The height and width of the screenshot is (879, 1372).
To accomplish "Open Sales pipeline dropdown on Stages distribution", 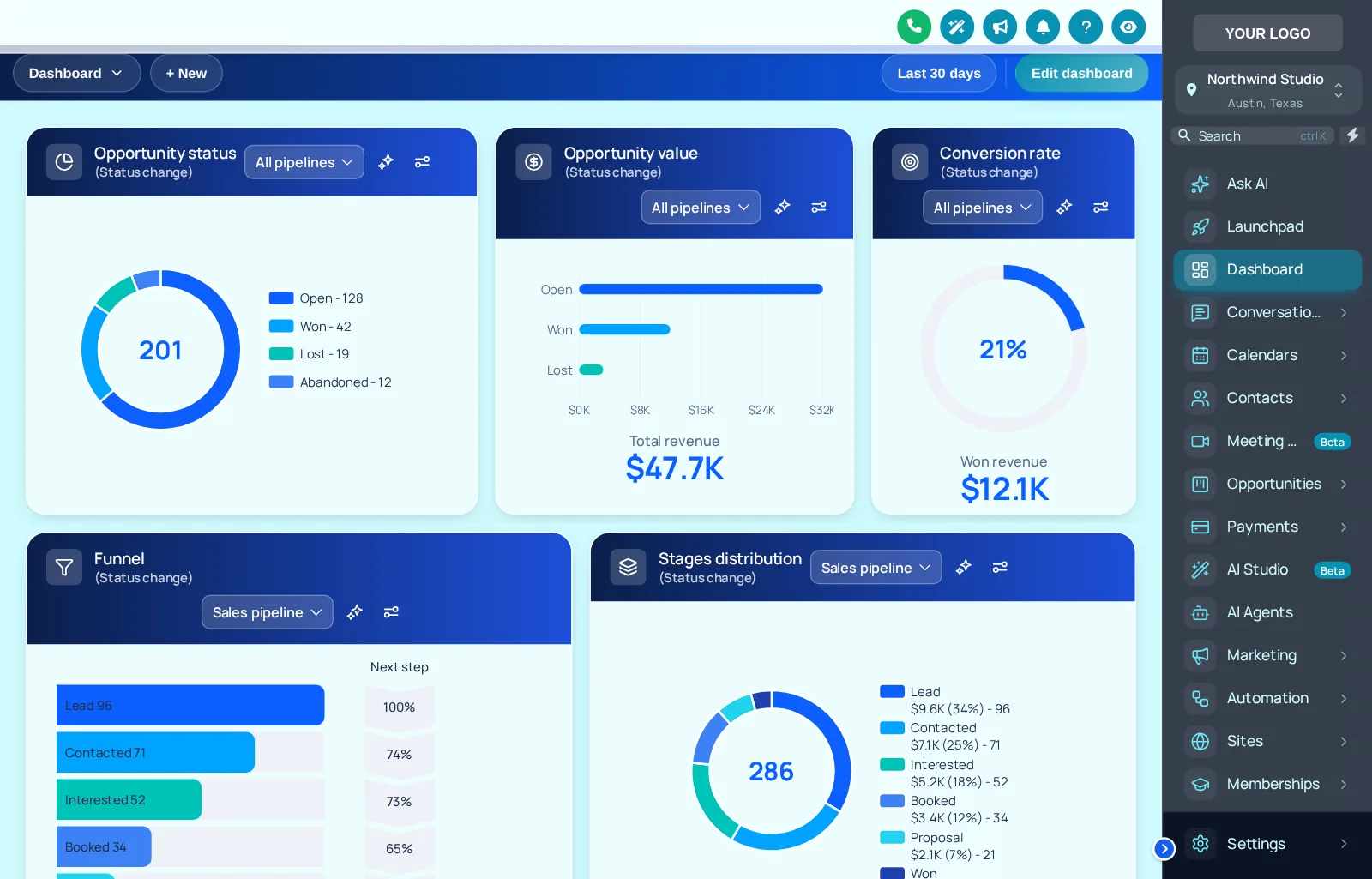I will tap(876, 568).
